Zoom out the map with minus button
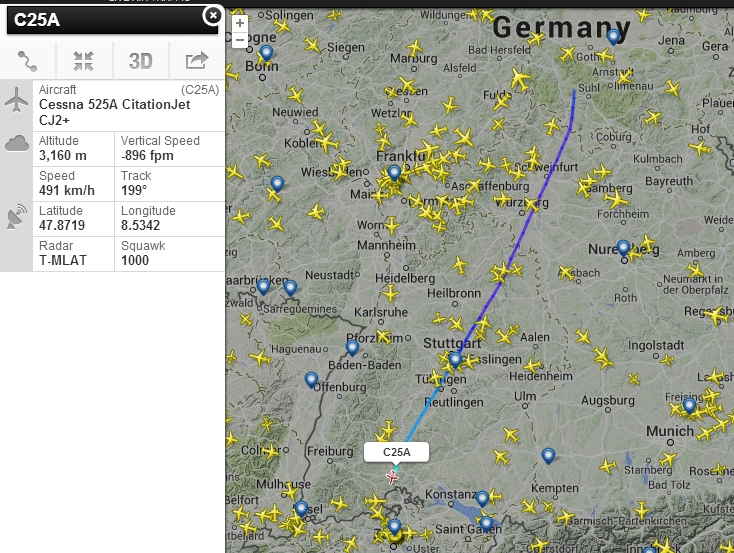 click(240, 39)
